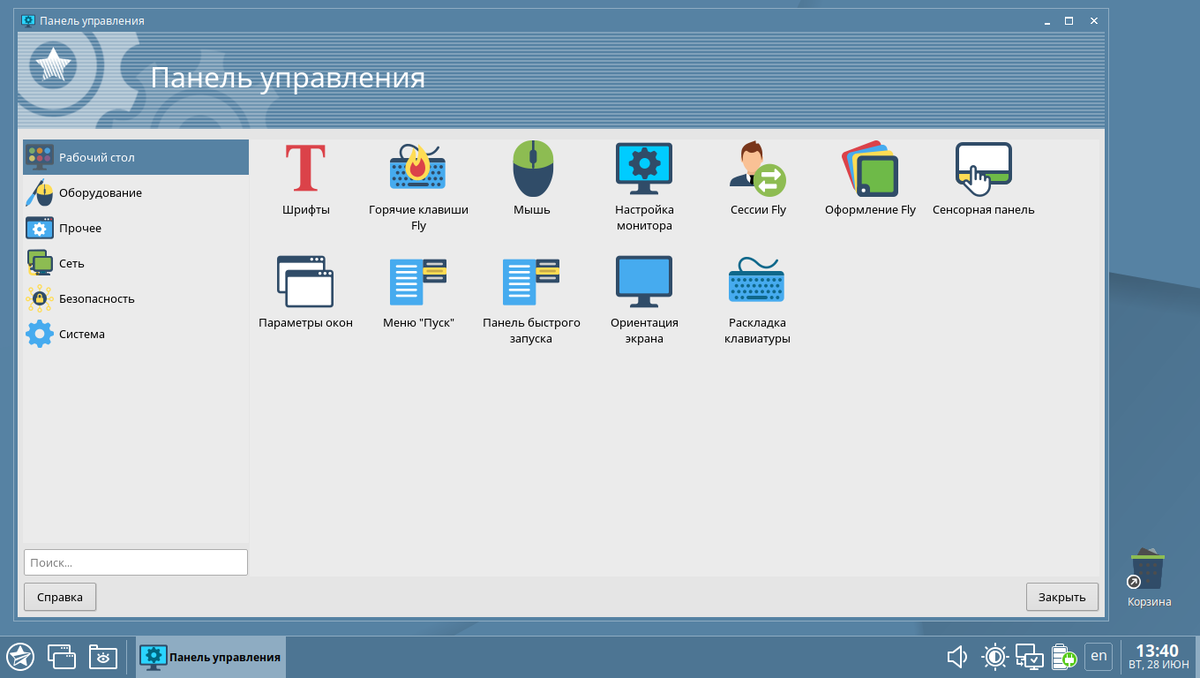Select the Рабочий стол category
The image size is (1200, 678).
pyautogui.click(x=135, y=157)
